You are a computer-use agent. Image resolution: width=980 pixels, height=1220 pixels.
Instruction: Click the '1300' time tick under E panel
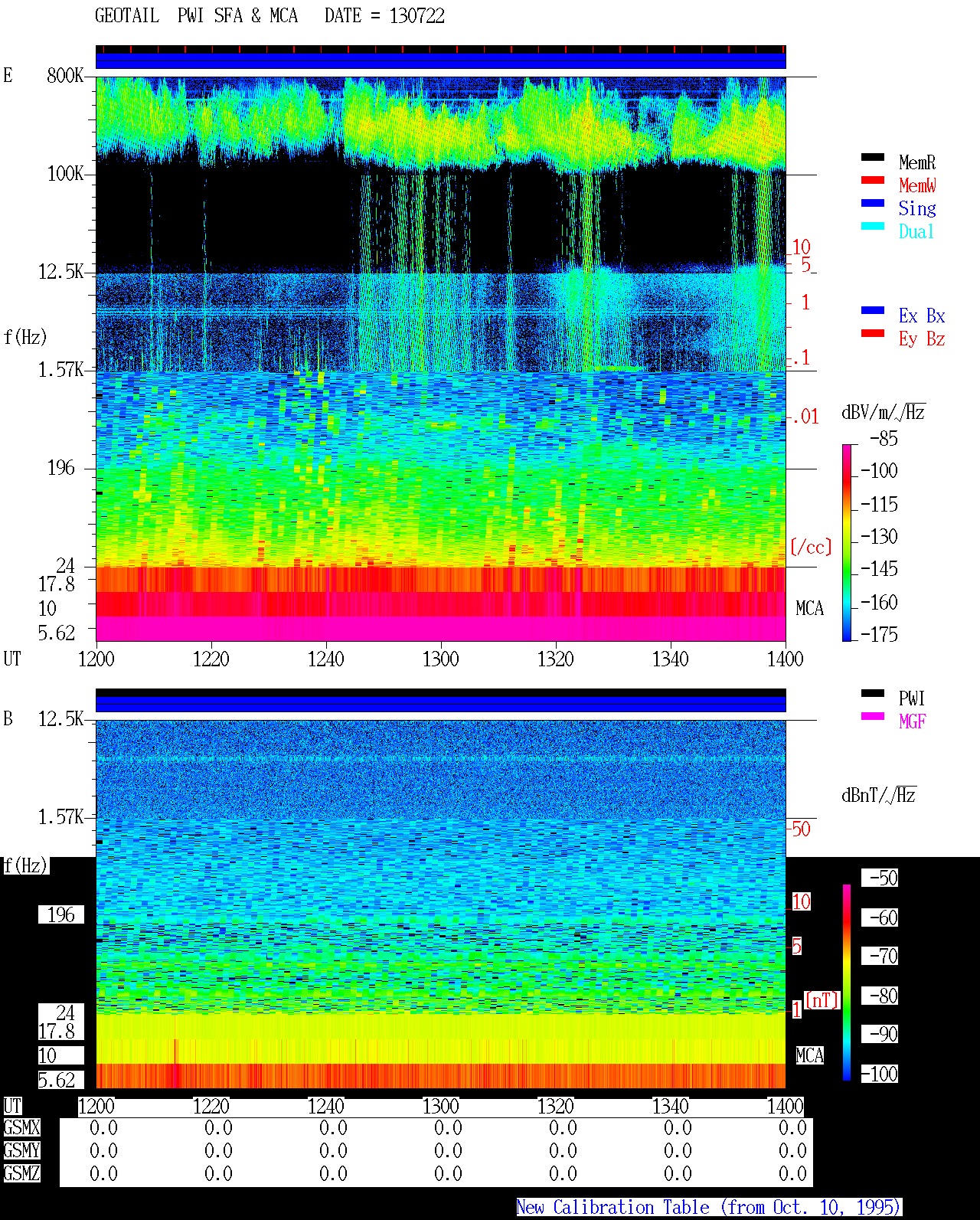point(441,659)
